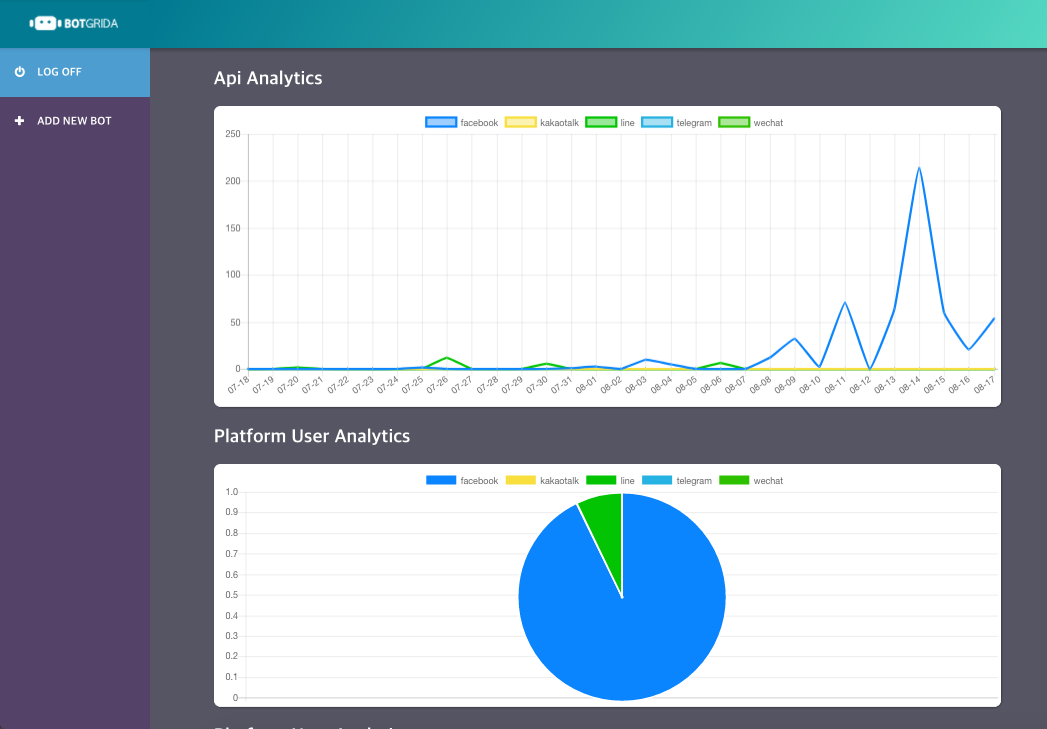Click the 08-11 data point on facebook line
This screenshot has width=1047, height=729.
[845, 302]
